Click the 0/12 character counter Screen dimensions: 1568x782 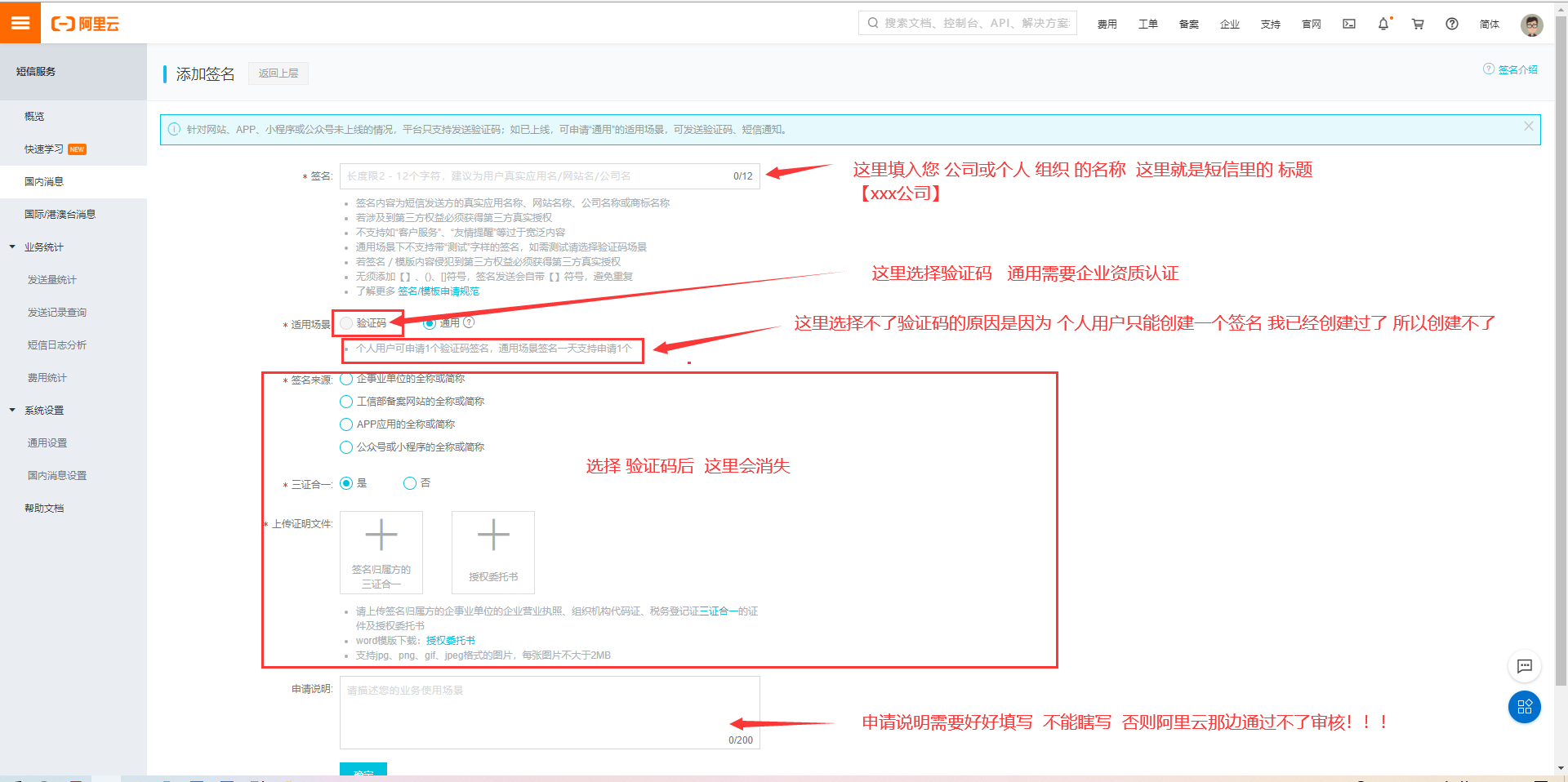click(743, 176)
